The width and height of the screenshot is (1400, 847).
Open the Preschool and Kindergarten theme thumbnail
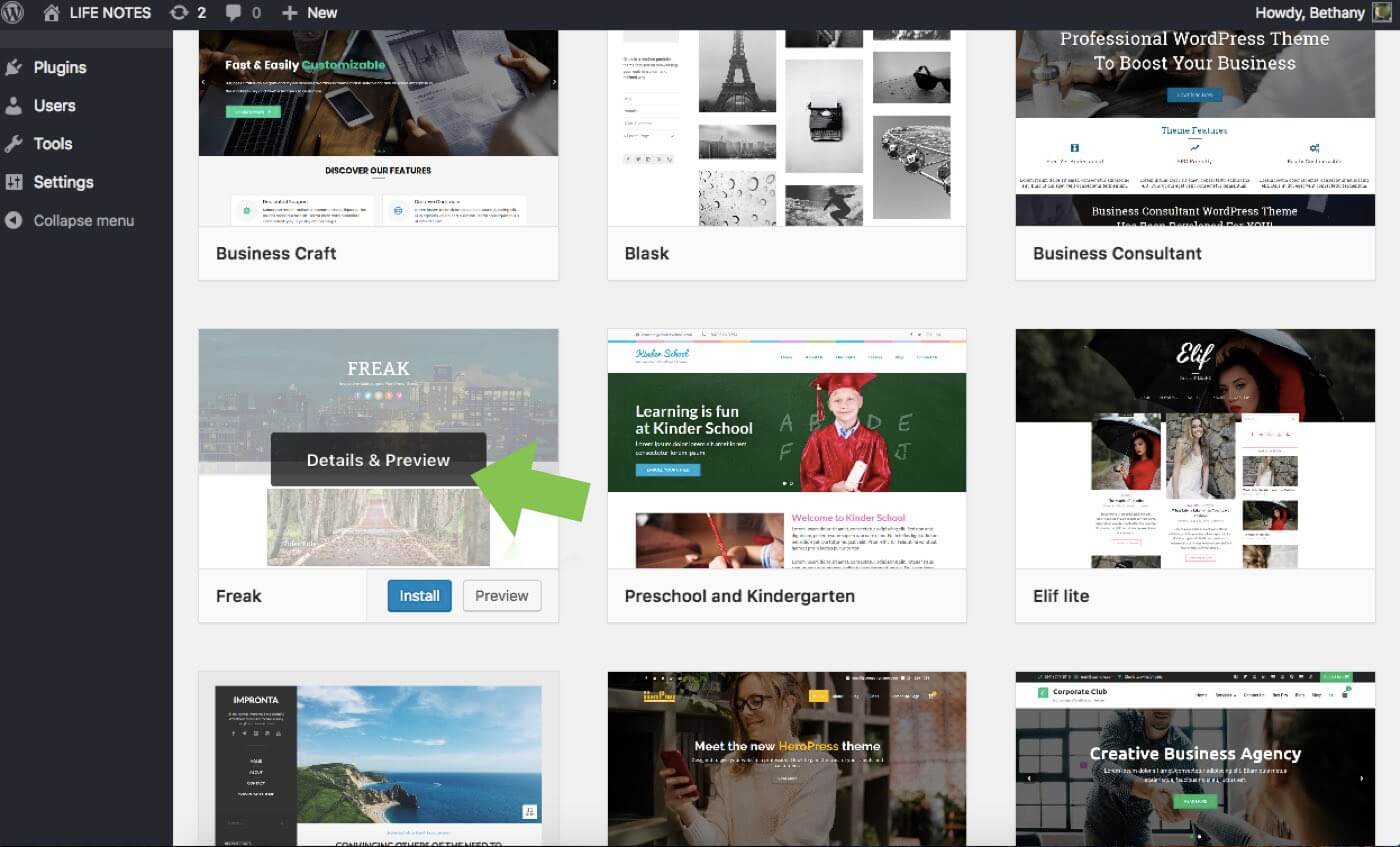(x=787, y=448)
